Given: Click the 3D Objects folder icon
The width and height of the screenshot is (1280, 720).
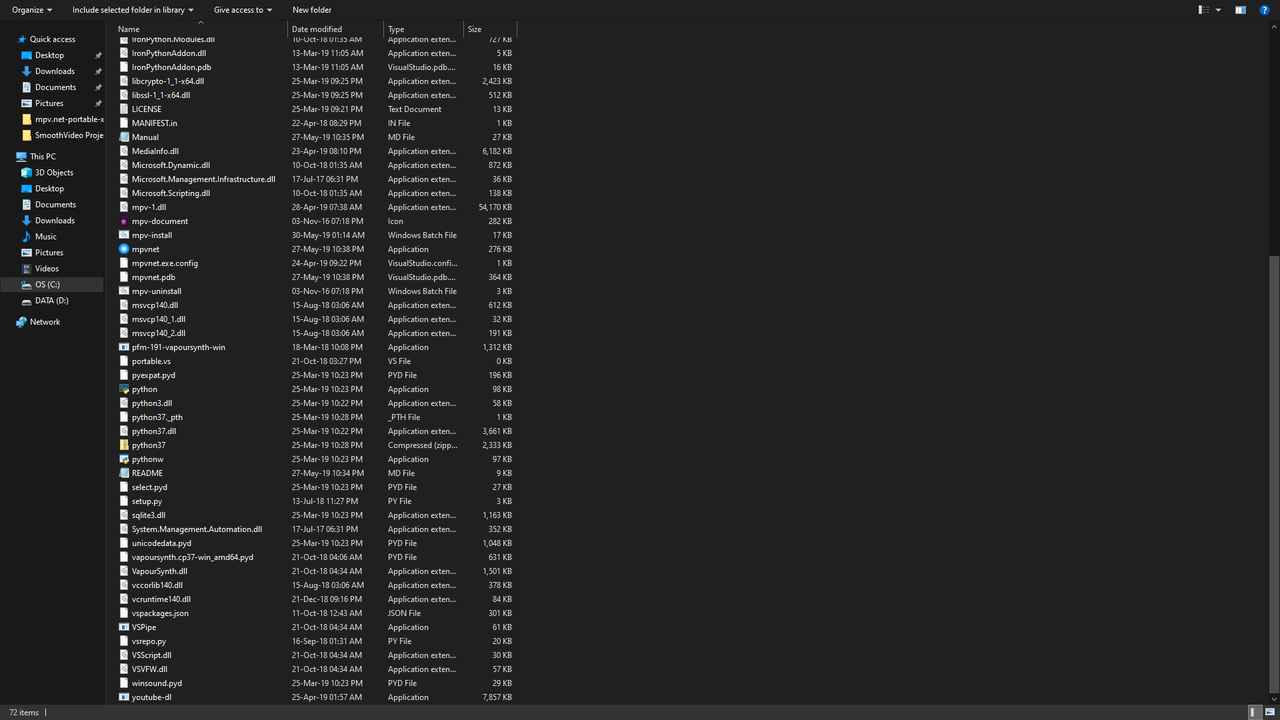Looking at the screenshot, I should click(27, 172).
